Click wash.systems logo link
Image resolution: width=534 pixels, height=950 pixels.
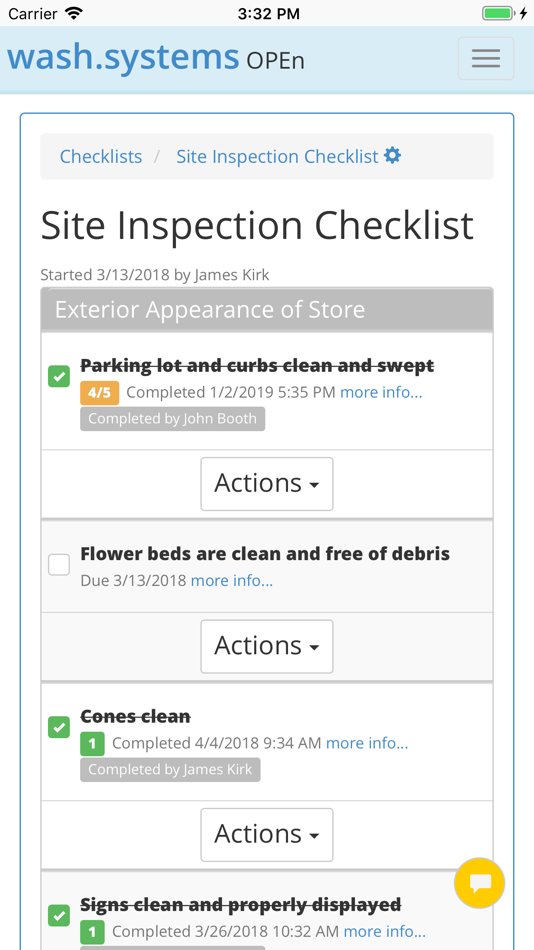tap(123, 57)
